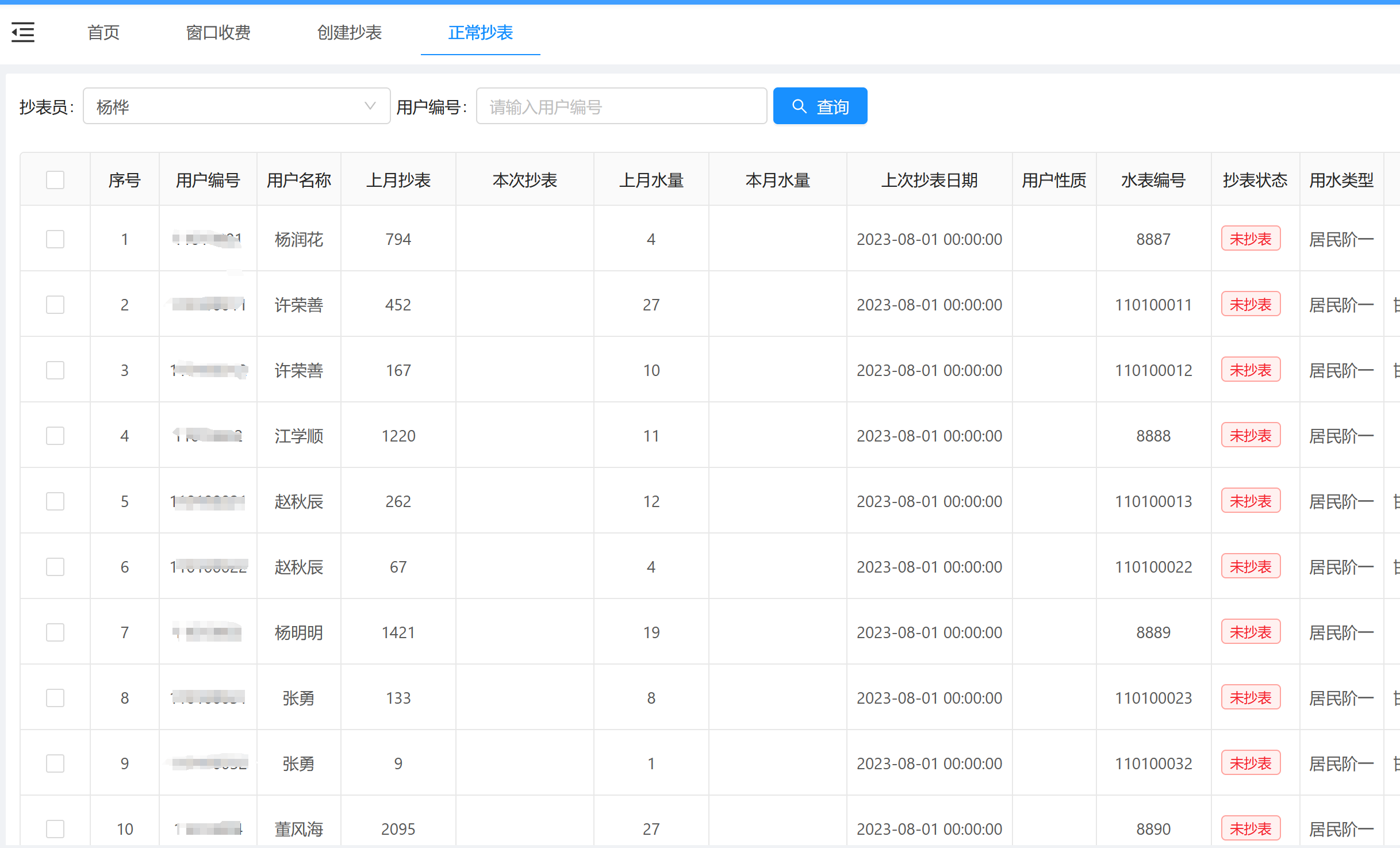Viewport: 1400px width, 848px height.
Task: Click meter number 110100011
Action: (1154, 305)
